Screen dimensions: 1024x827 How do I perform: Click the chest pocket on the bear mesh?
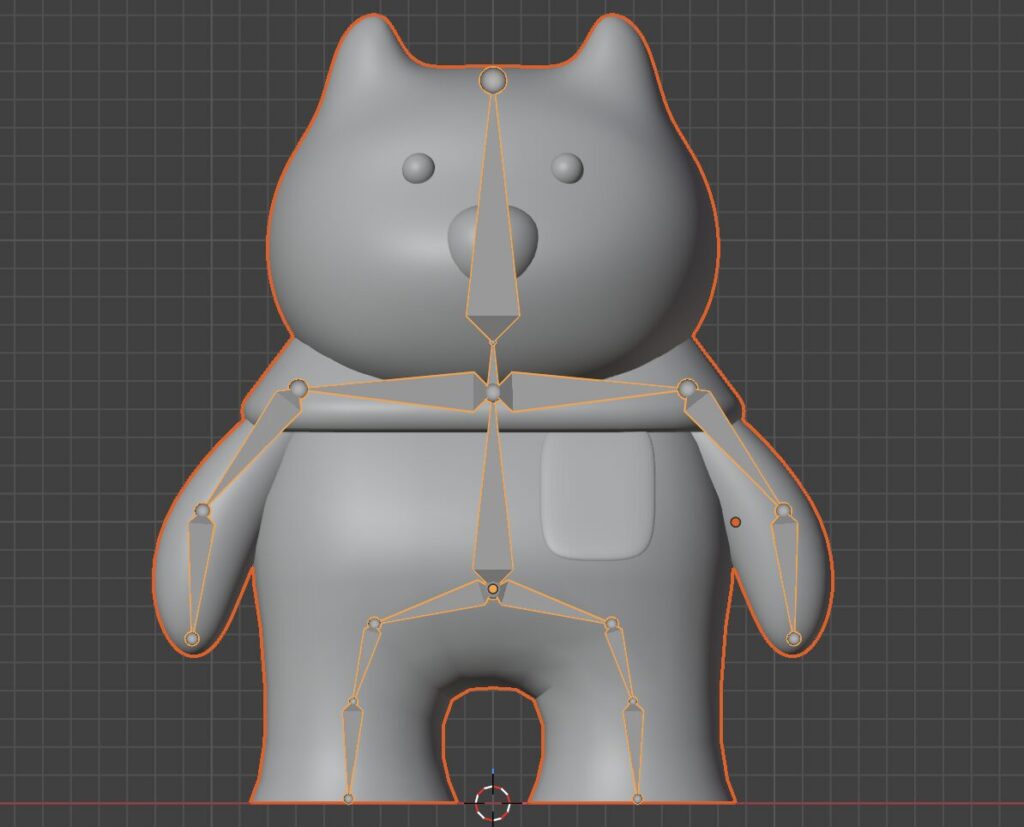(x=597, y=495)
